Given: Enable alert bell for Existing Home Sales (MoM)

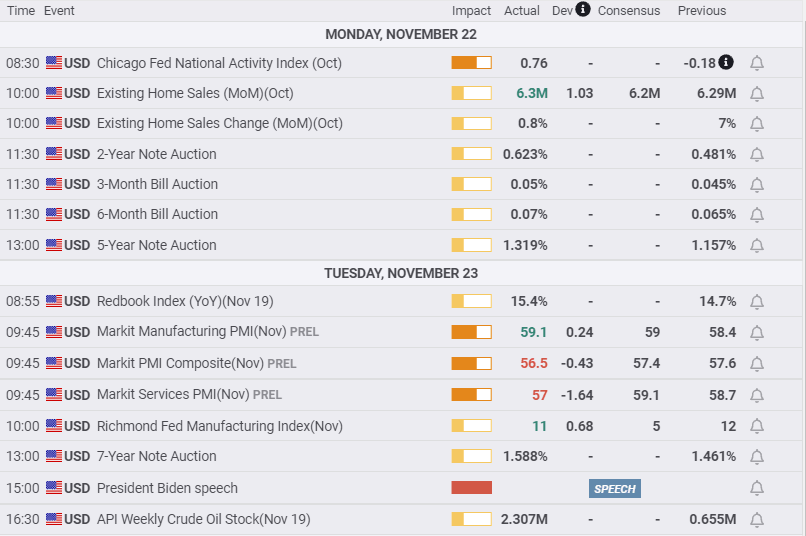Looking at the screenshot, I should coord(757,94).
